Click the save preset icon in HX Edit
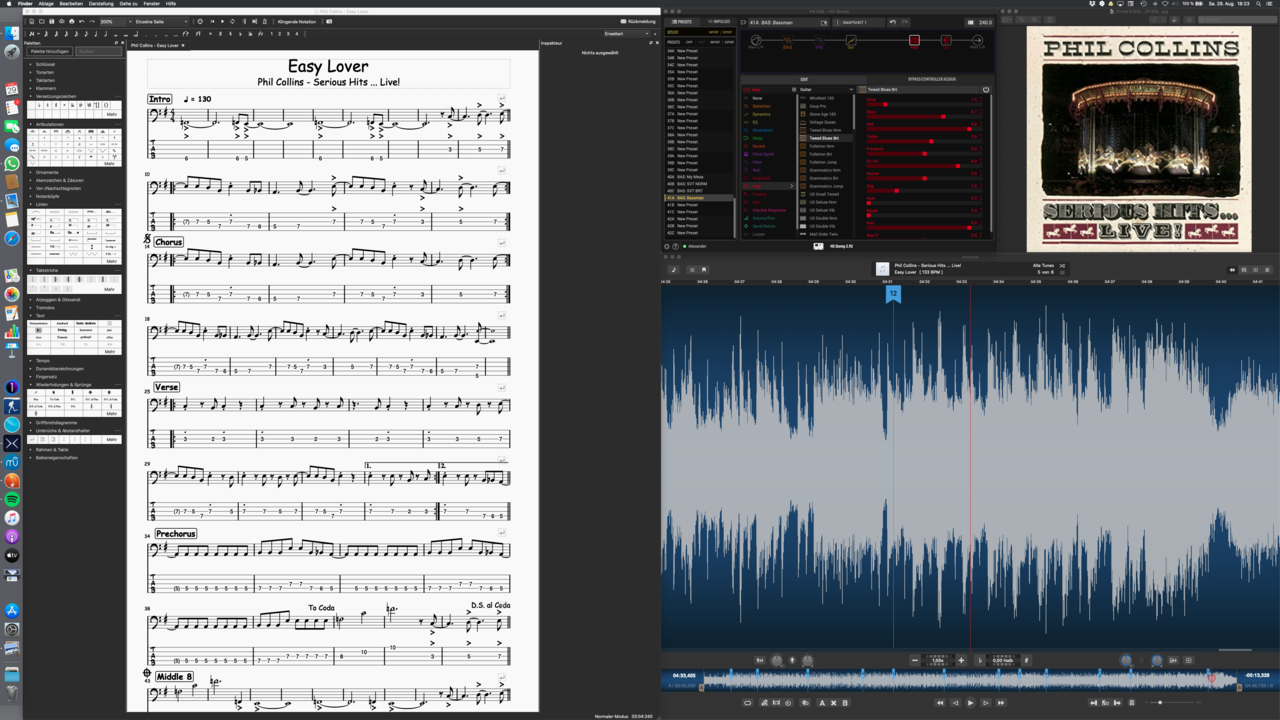Image resolution: width=1280 pixels, height=720 pixels. tap(824, 22)
